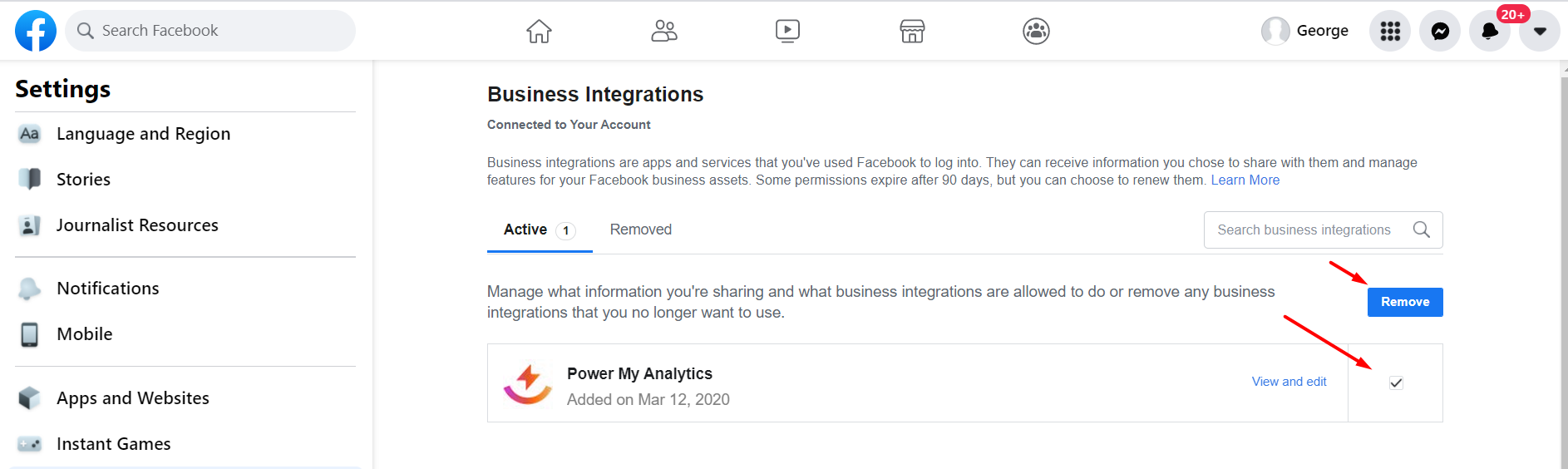Click the Search business integrations field
Screen dimensions: 1568x469
click(1305, 230)
